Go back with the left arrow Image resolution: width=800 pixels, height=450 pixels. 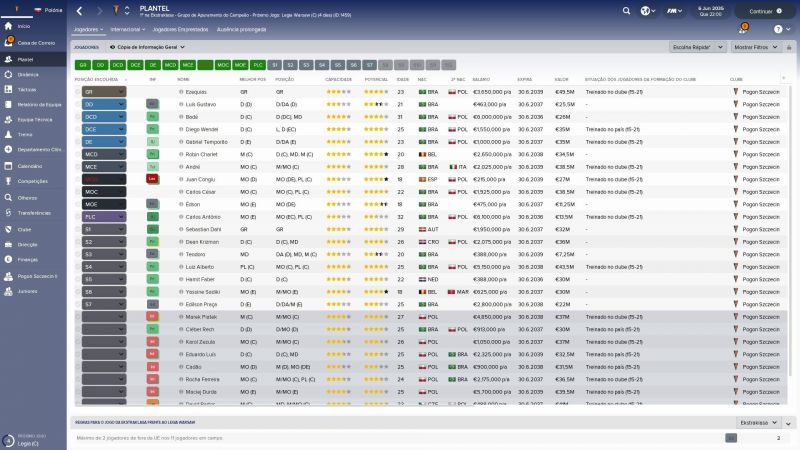click(78, 11)
